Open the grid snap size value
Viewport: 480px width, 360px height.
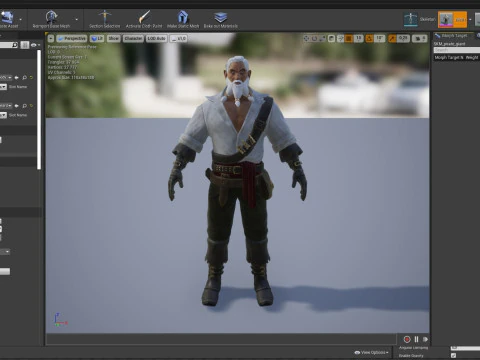coord(358,39)
